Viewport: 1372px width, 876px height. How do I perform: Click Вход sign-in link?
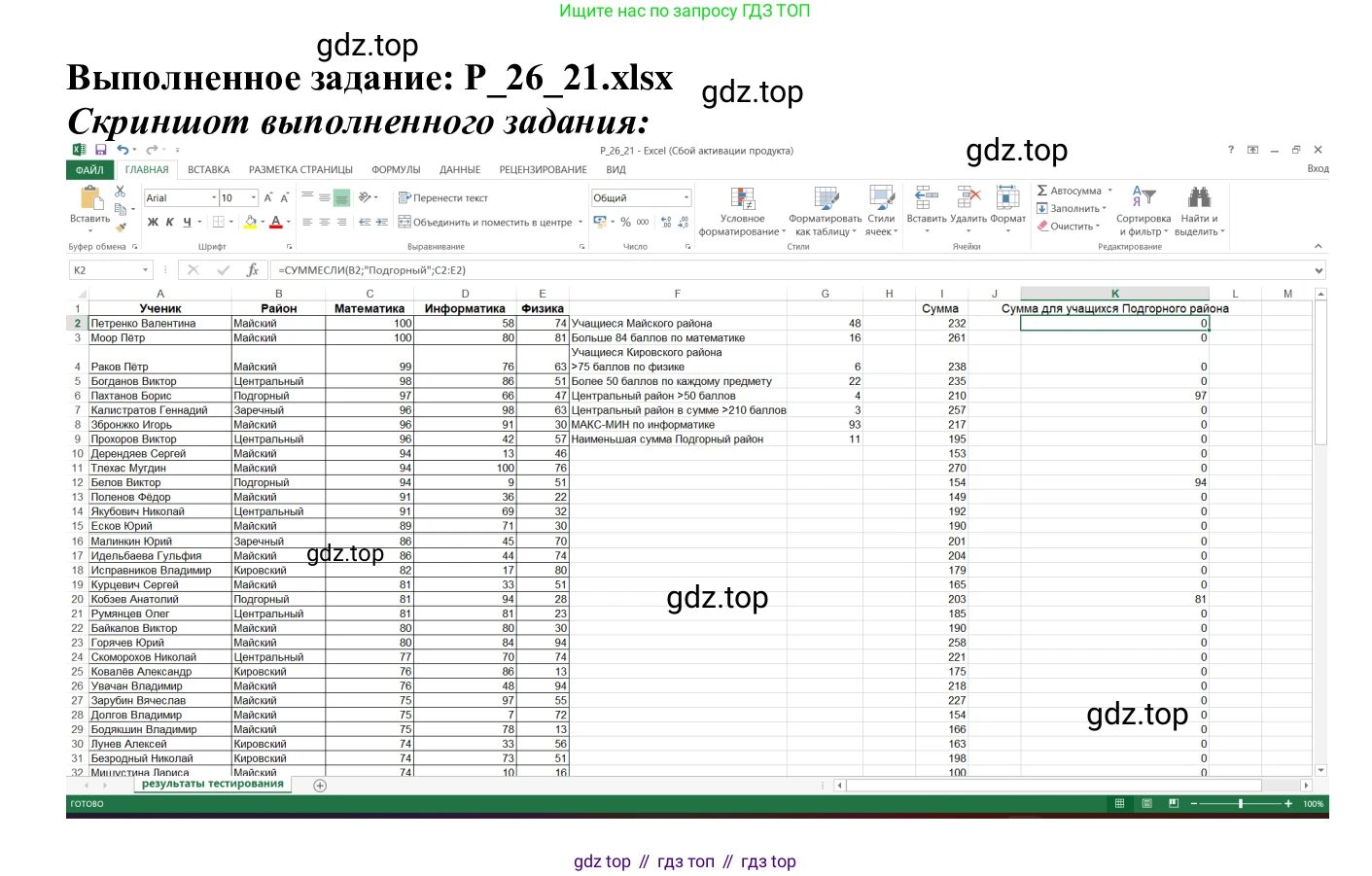point(1318,169)
